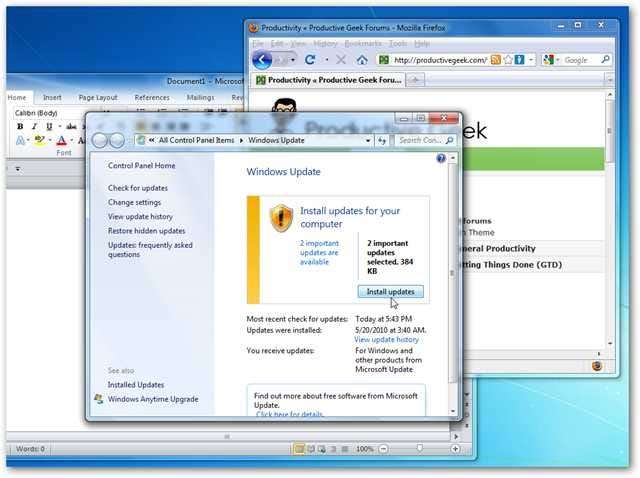Click Check for updates in sidebar

click(138, 188)
